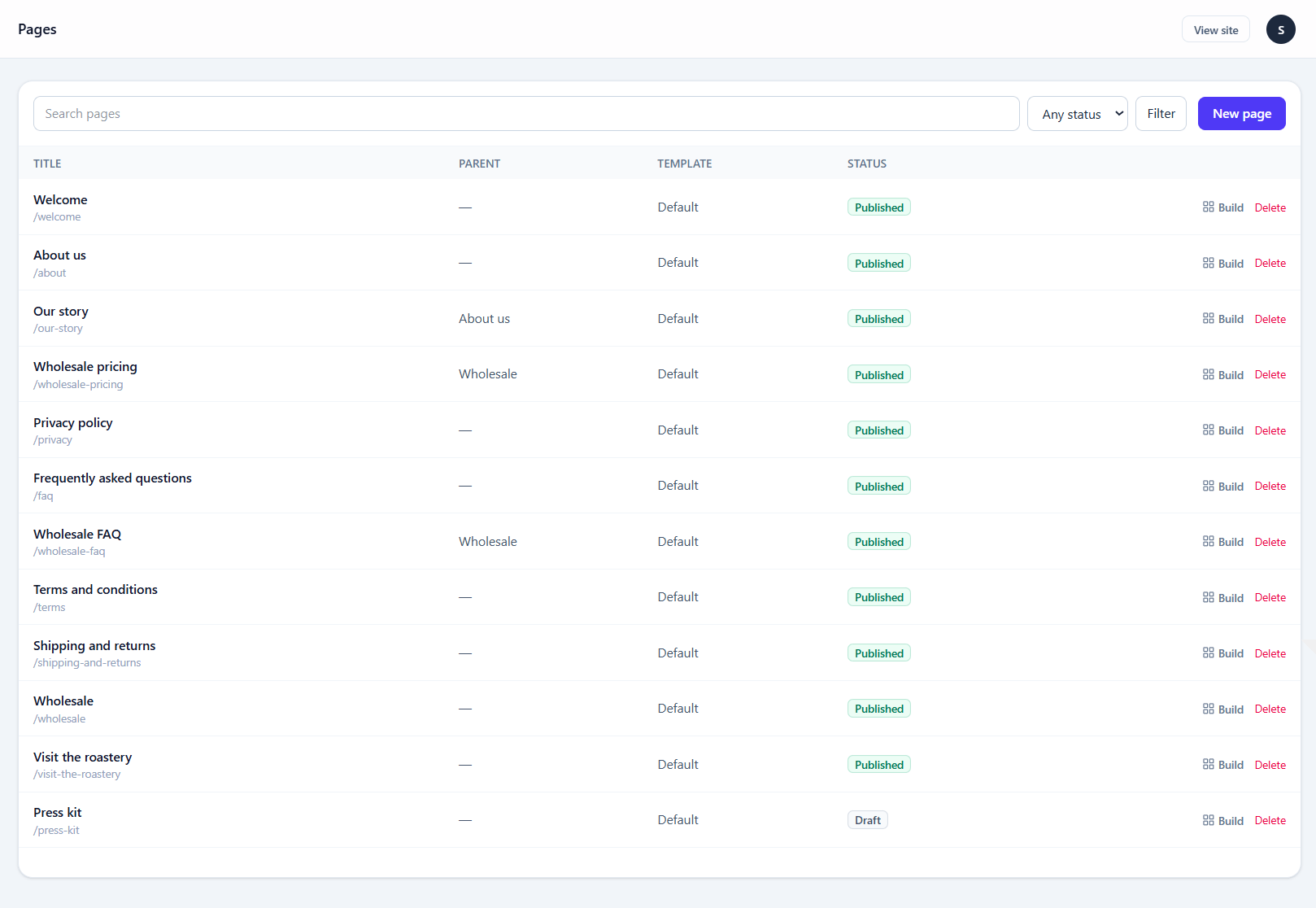Open Build for the /wholesale page row
1316x908 pixels.
coord(1222,709)
